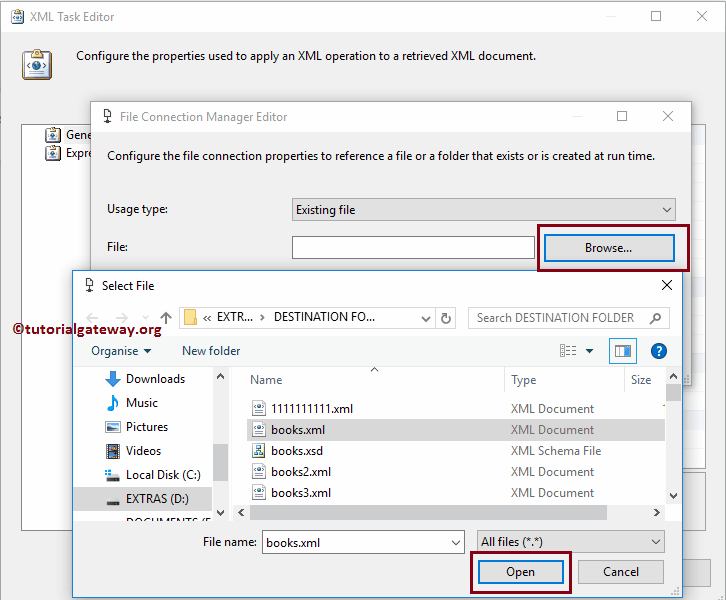Click the EXTRAS drive icon
Viewport: 726px width, 600px height.
[113, 501]
